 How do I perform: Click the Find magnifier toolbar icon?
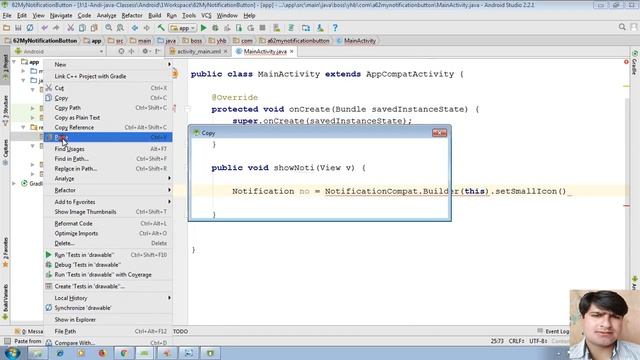[x=109, y=28]
